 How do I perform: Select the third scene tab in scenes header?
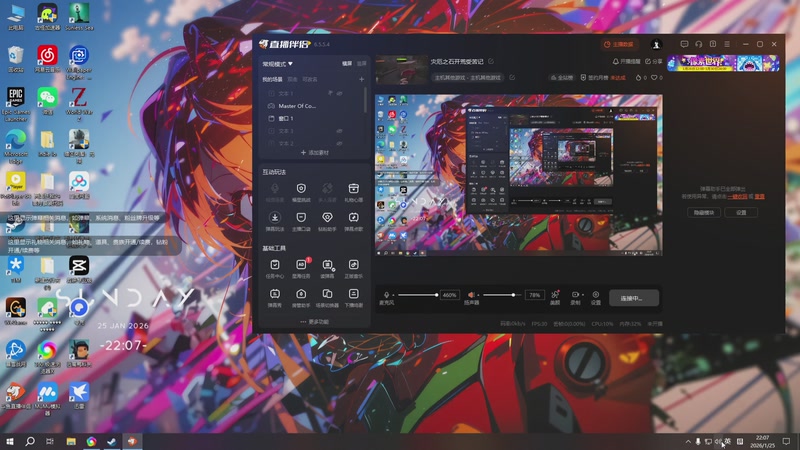pyautogui.click(x=310, y=80)
